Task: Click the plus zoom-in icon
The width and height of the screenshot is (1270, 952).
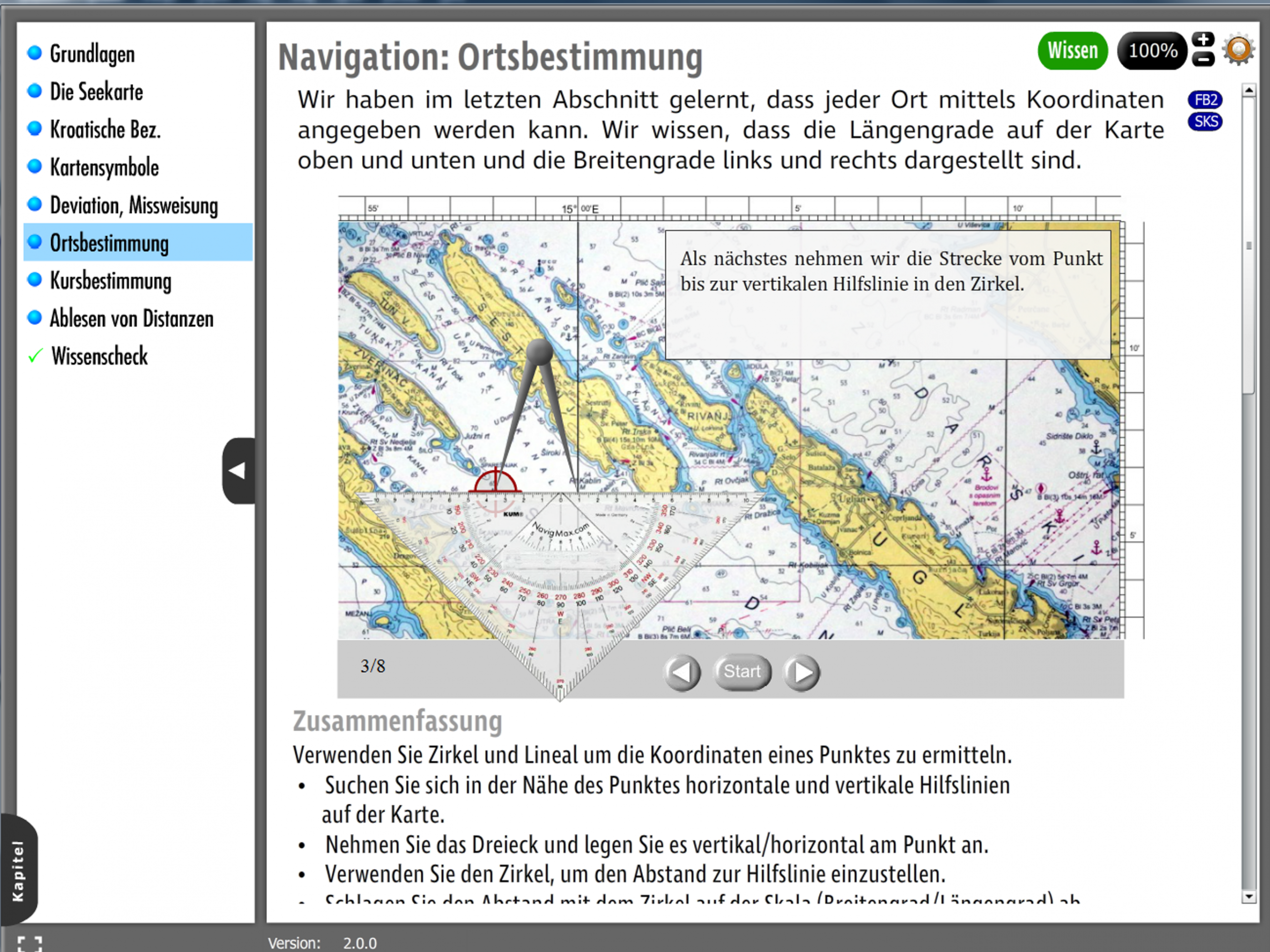Action: [1203, 40]
